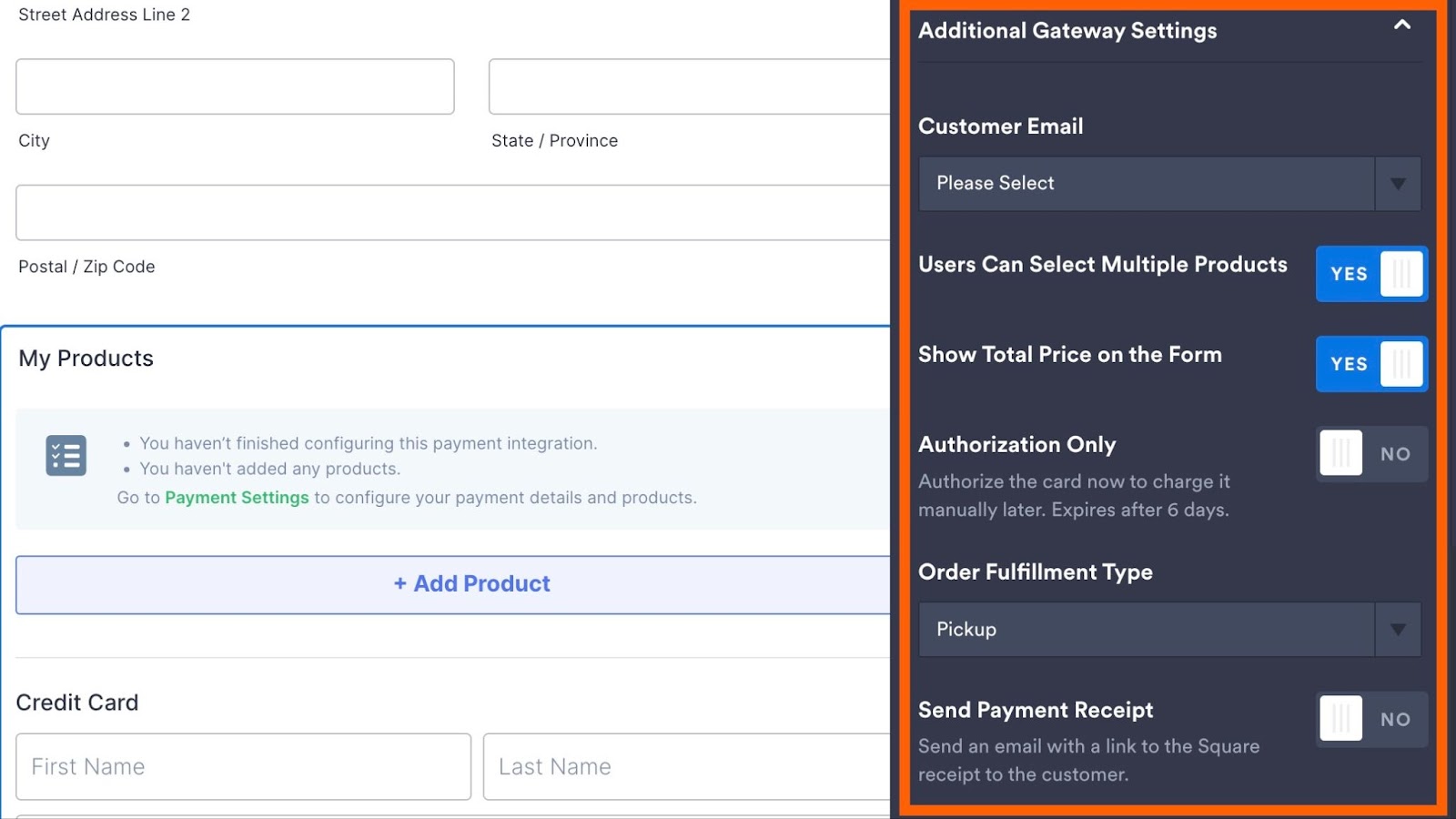Turn off Show Total Price on the Form
This screenshot has height=819, width=1456.
tap(1371, 364)
